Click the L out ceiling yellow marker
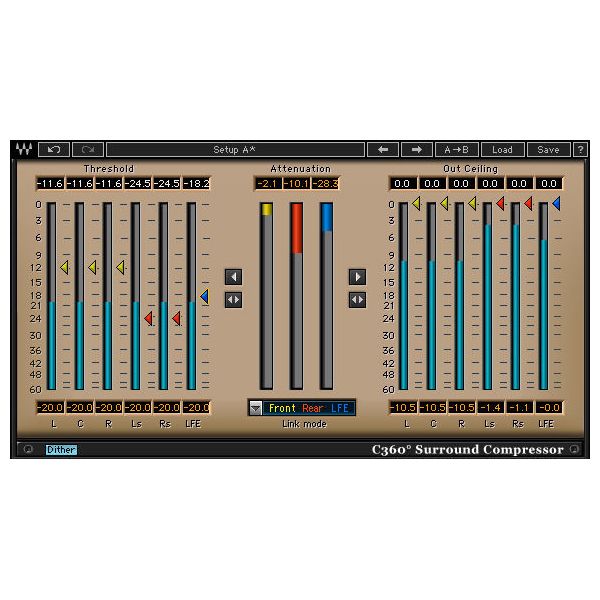 [x=416, y=203]
